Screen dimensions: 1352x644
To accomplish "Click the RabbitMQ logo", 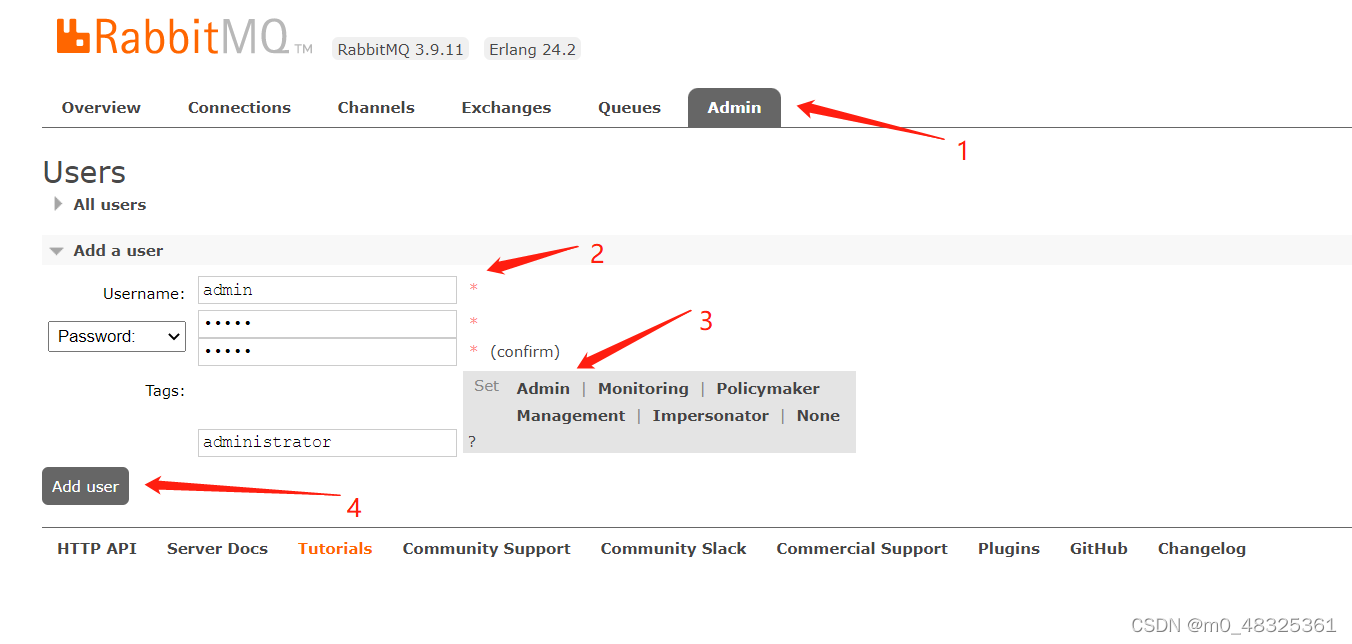I will (x=185, y=37).
